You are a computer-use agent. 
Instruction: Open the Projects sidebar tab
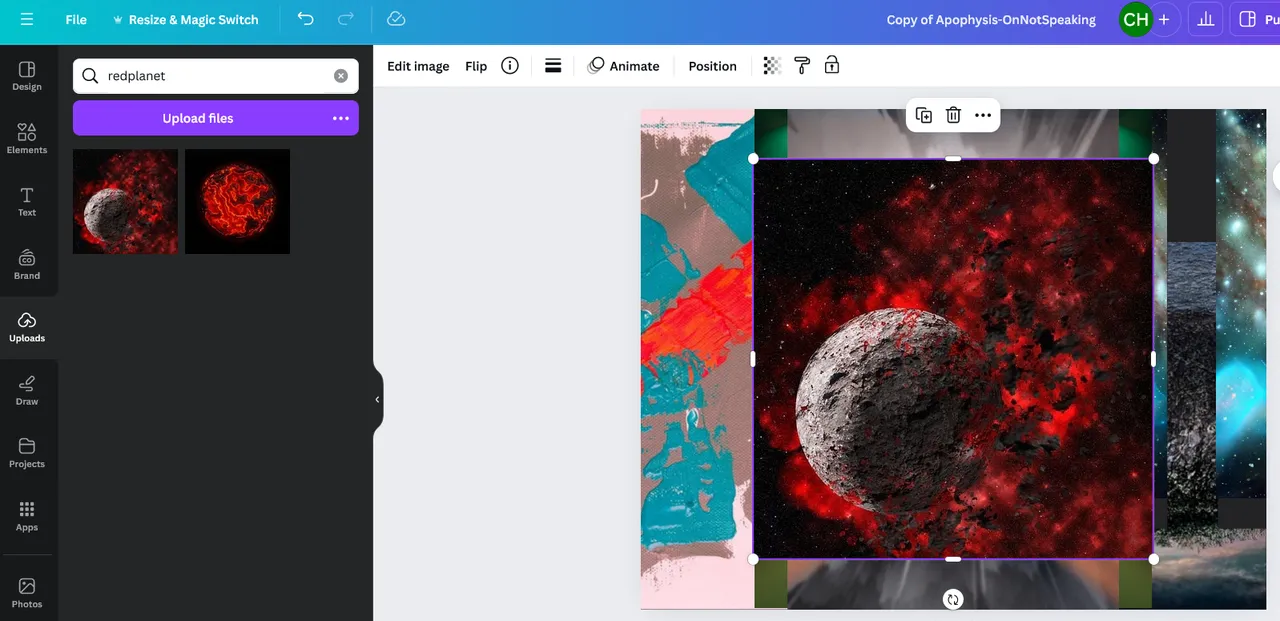27,454
